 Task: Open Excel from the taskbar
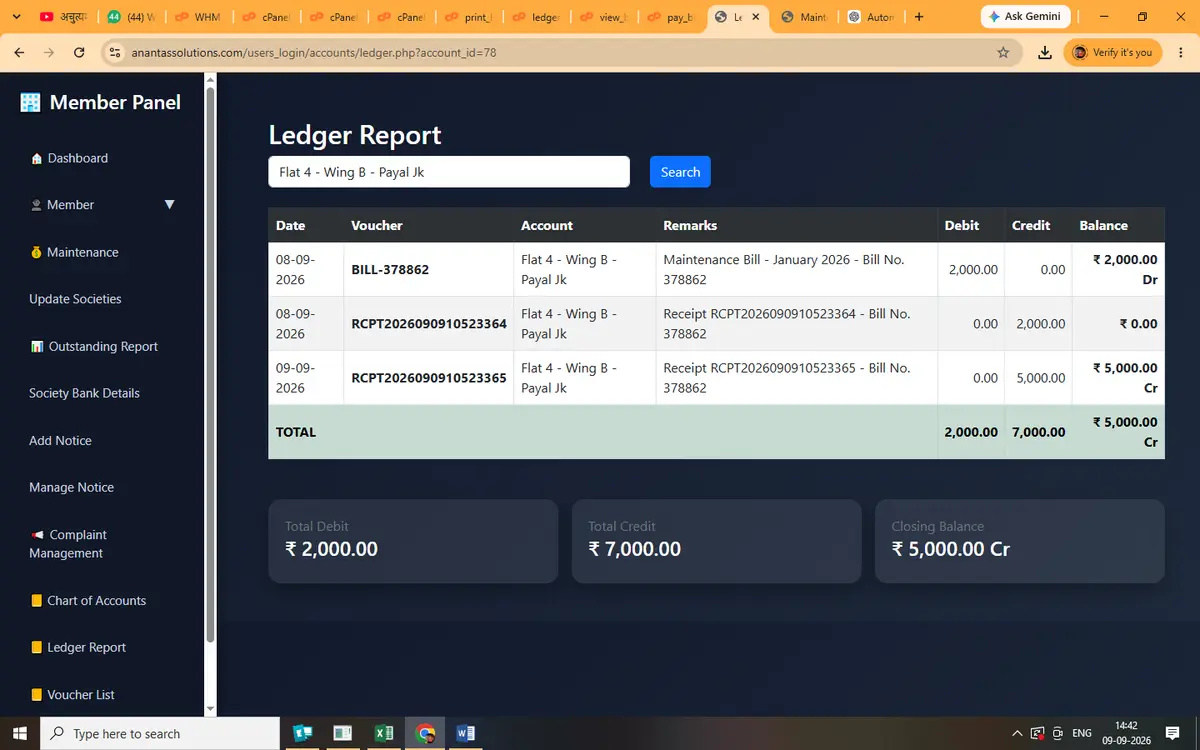384,733
